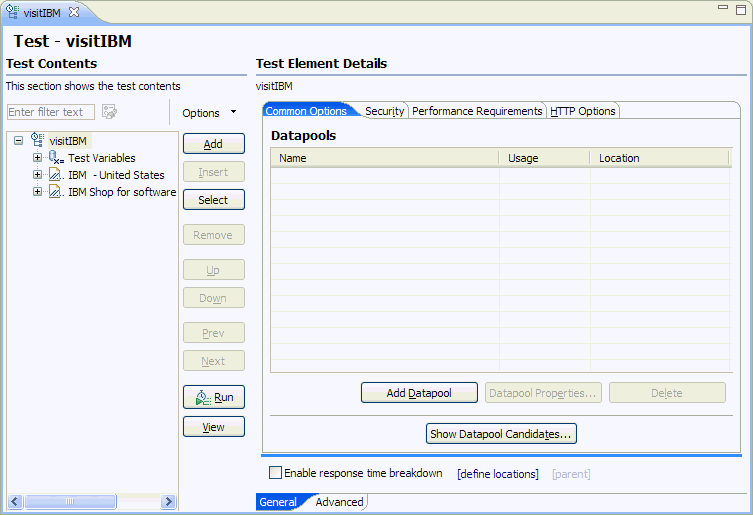753x515 pixels.
Task: Select IBM Shop for software tree item
Action: pos(122,192)
